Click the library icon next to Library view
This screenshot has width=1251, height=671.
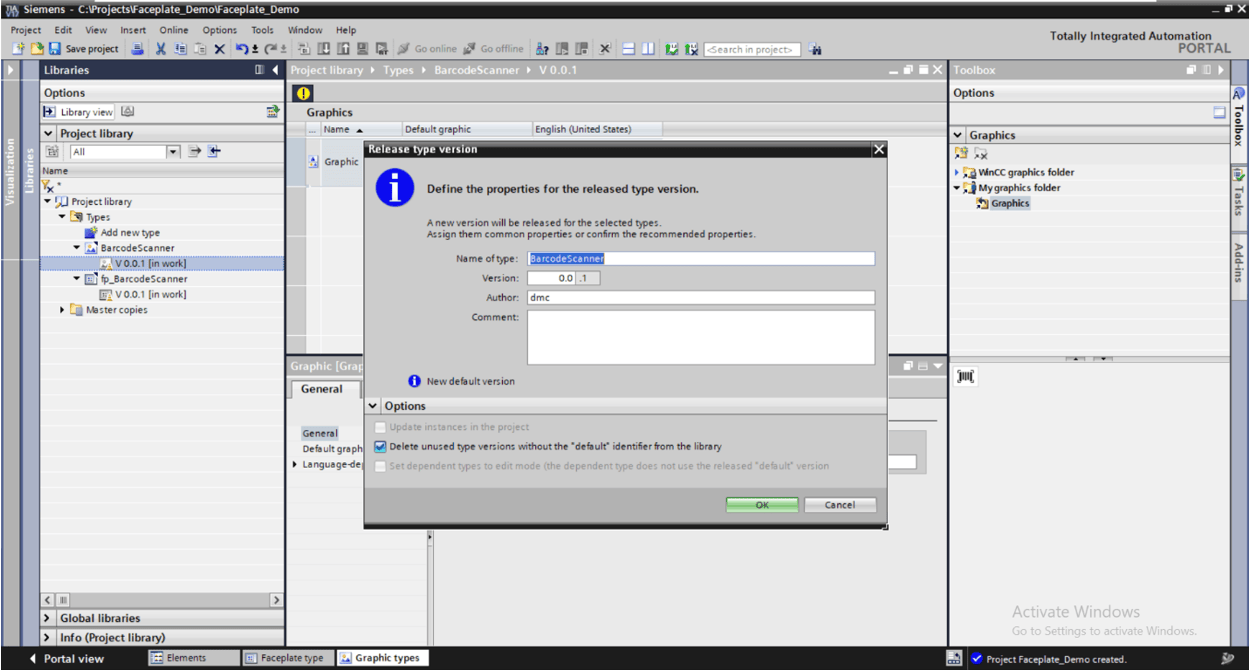(128, 112)
